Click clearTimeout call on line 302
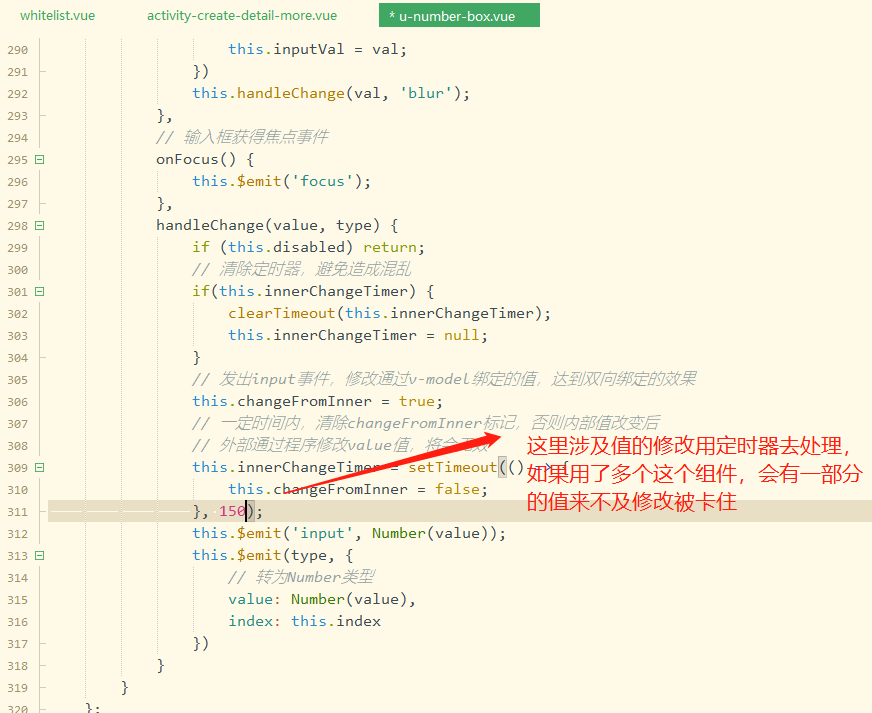This screenshot has height=713, width=872. 281,313
